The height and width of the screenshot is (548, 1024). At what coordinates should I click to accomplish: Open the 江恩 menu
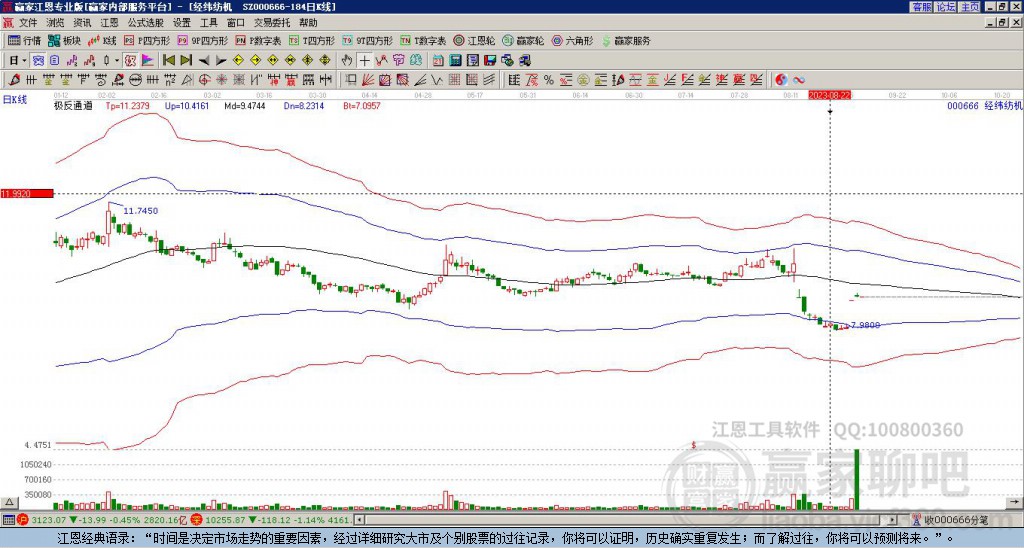[x=109, y=23]
